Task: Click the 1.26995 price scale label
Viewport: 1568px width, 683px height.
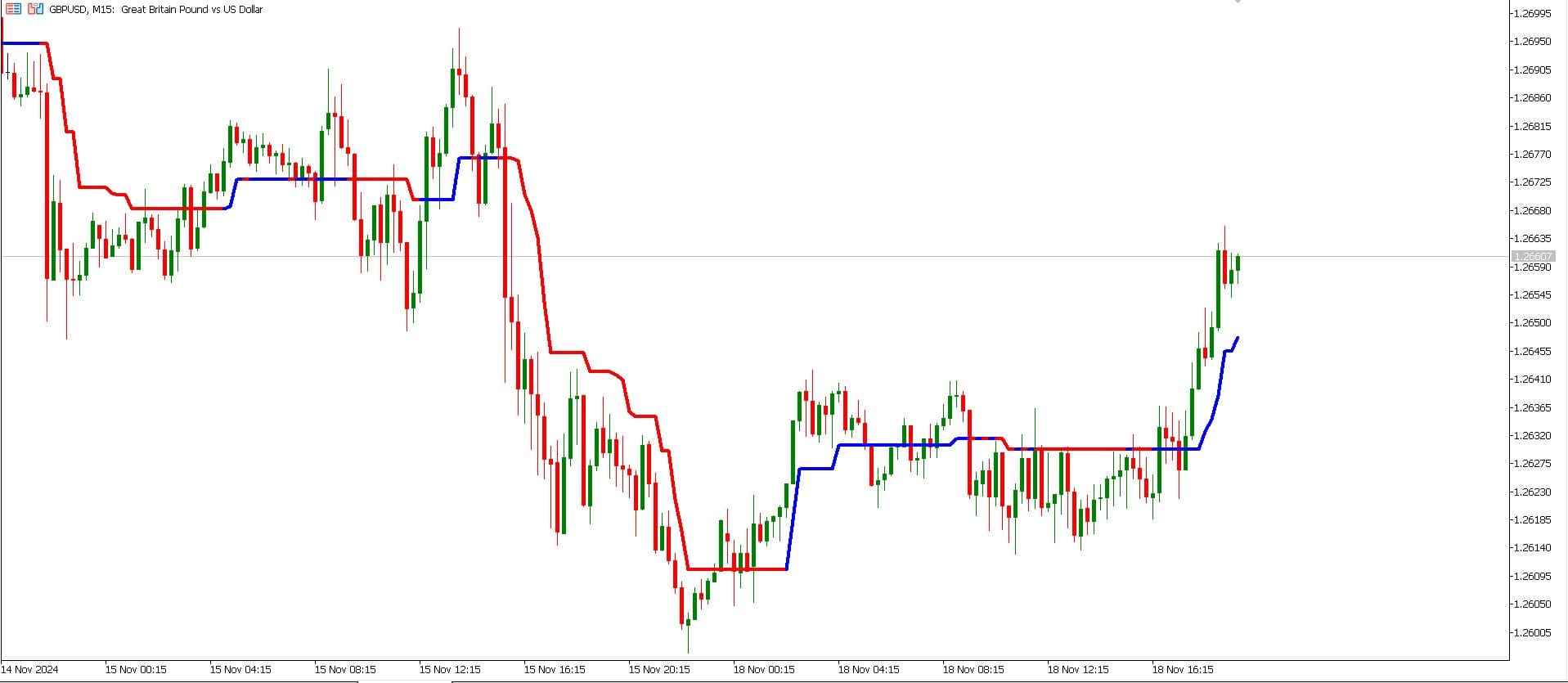Action: (x=1533, y=13)
